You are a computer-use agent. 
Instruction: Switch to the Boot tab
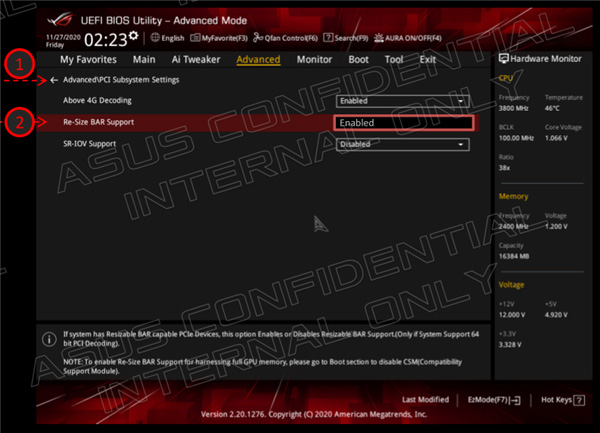click(x=358, y=59)
